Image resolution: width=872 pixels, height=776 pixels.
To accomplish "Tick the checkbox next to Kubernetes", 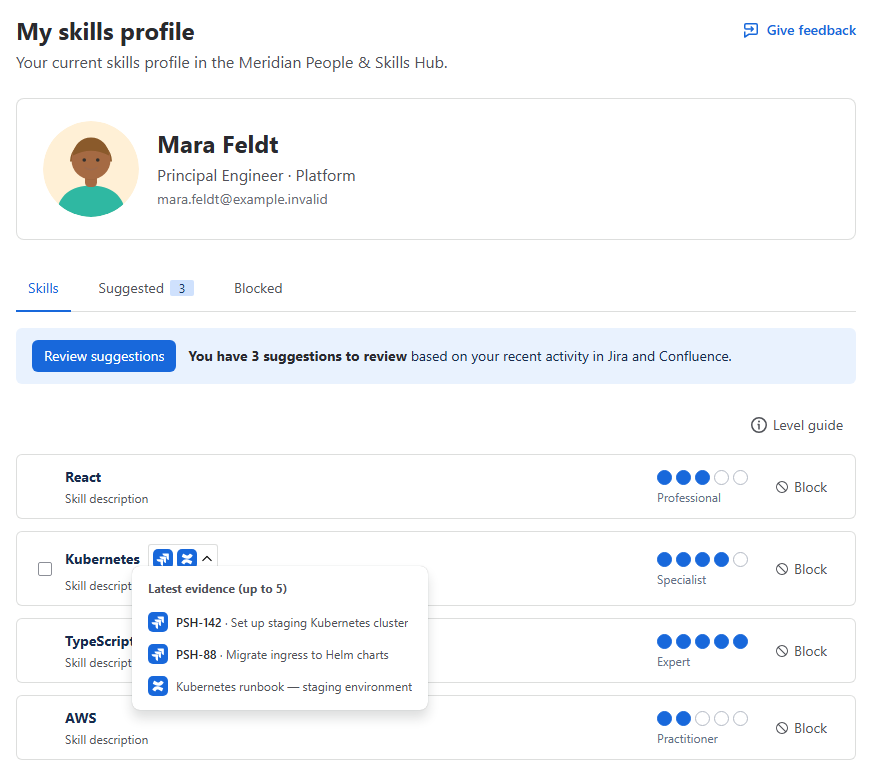I will click(x=45, y=569).
